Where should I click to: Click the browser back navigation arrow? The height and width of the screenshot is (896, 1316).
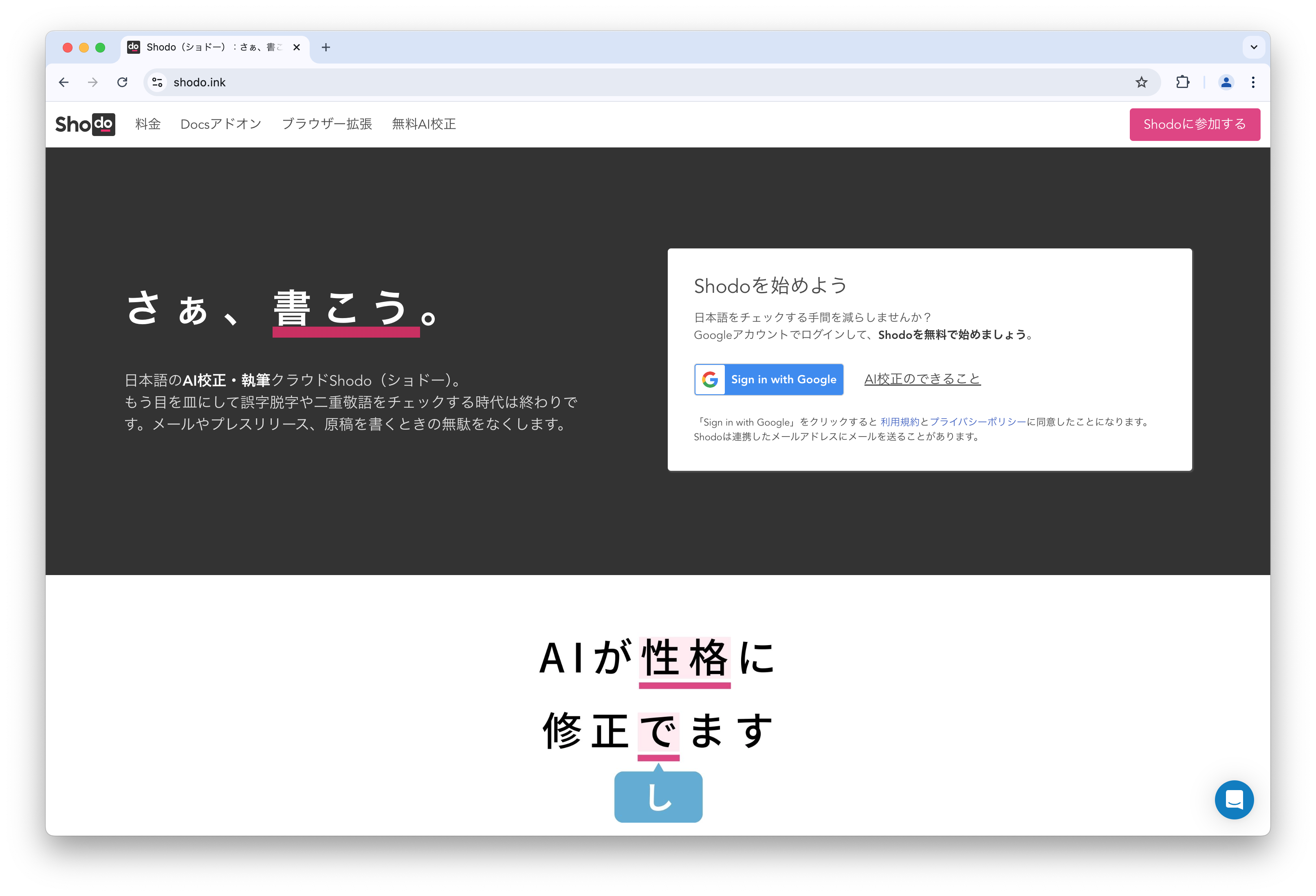(64, 82)
